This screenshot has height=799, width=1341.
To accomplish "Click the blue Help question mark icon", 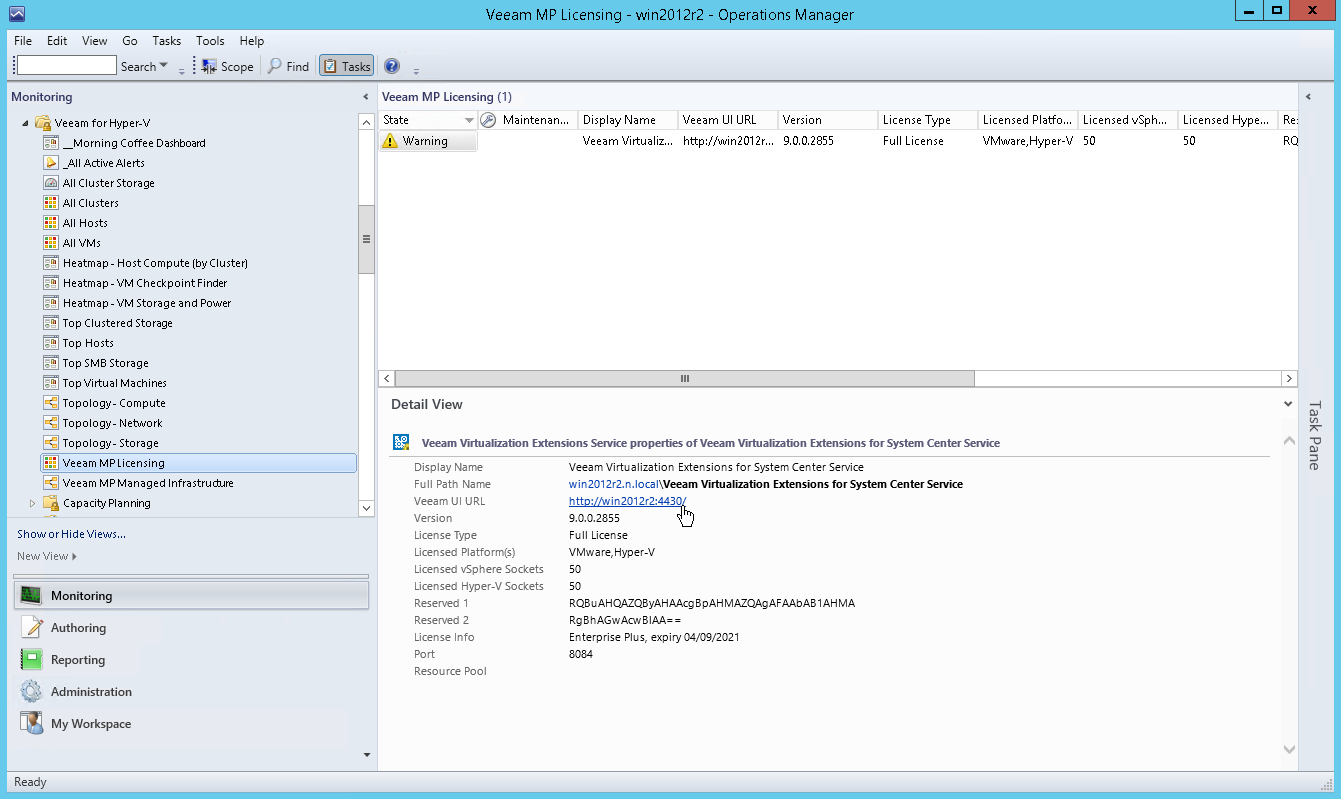I will tap(392, 67).
